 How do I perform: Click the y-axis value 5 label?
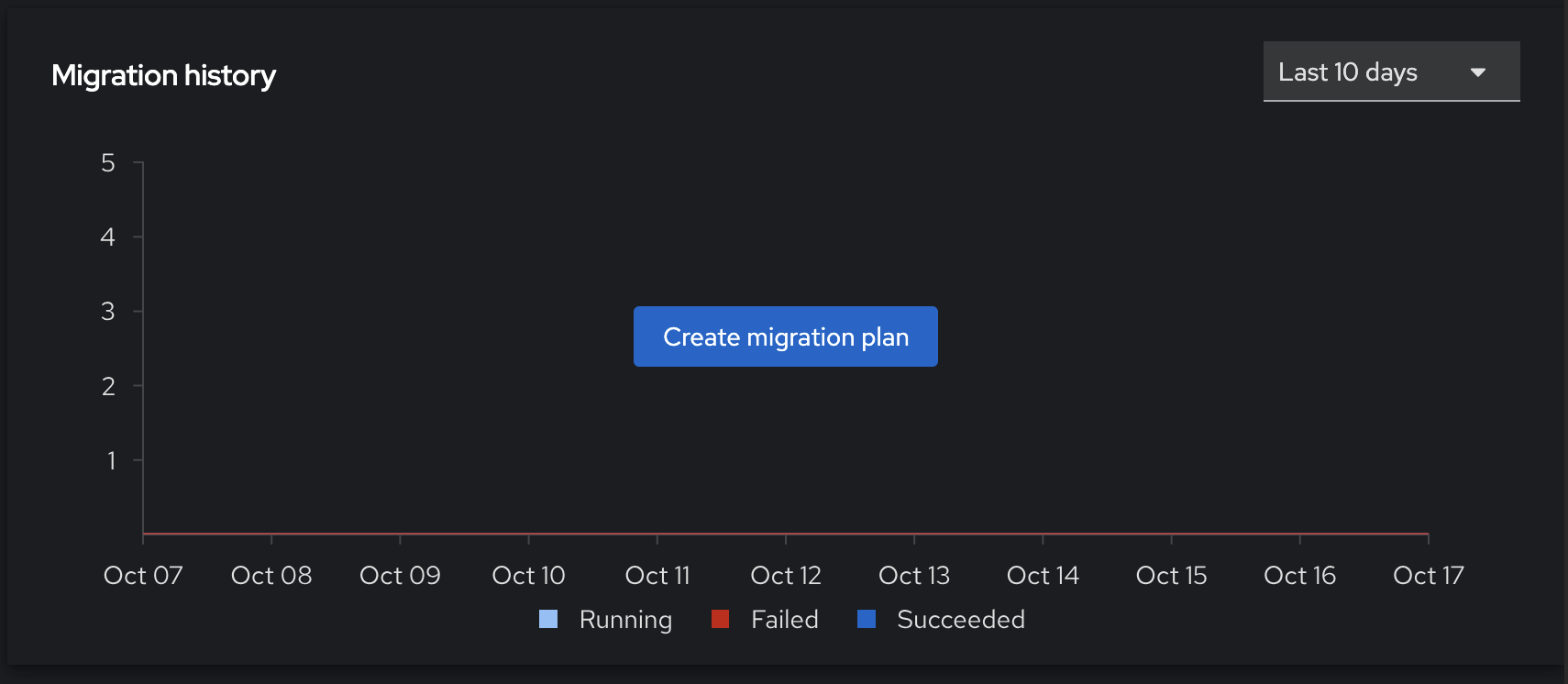(x=108, y=163)
